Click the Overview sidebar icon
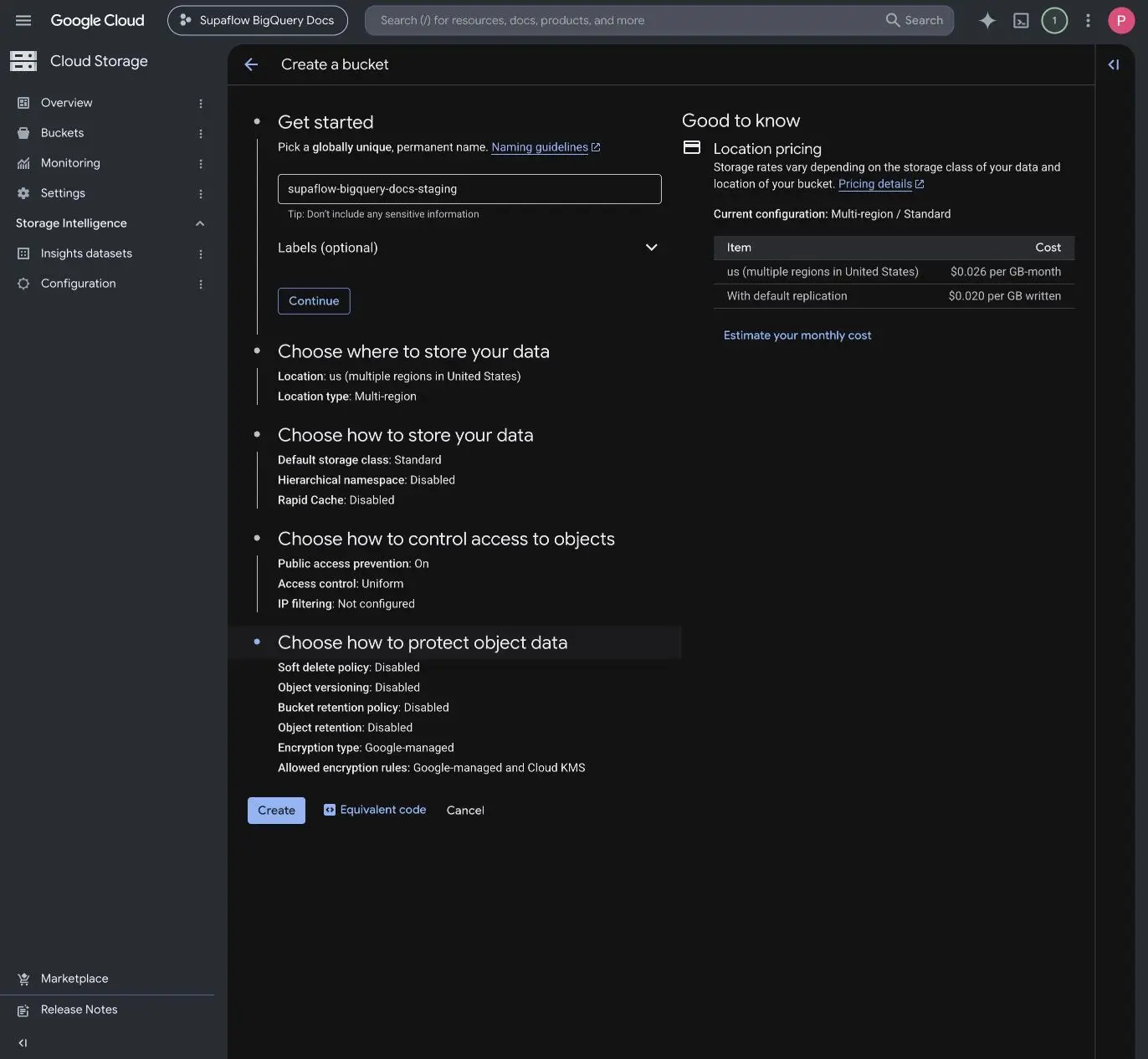Screen dimensions: 1148x1059 pyautogui.click(x=23, y=103)
